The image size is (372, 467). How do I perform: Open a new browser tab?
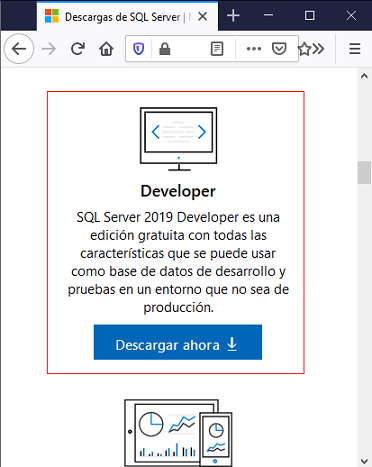coord(233,16)
